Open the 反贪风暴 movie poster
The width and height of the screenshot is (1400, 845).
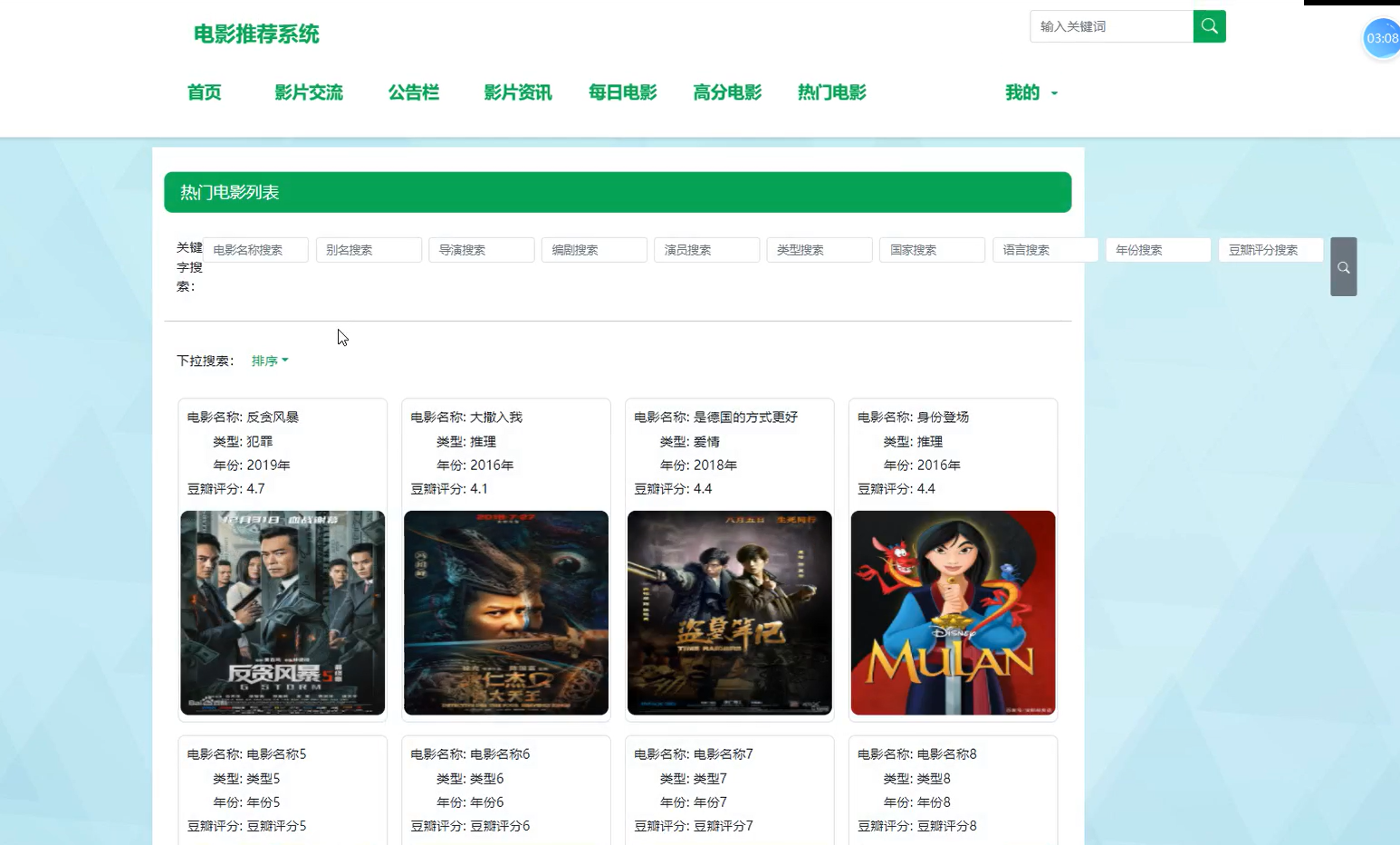[283, 613]
